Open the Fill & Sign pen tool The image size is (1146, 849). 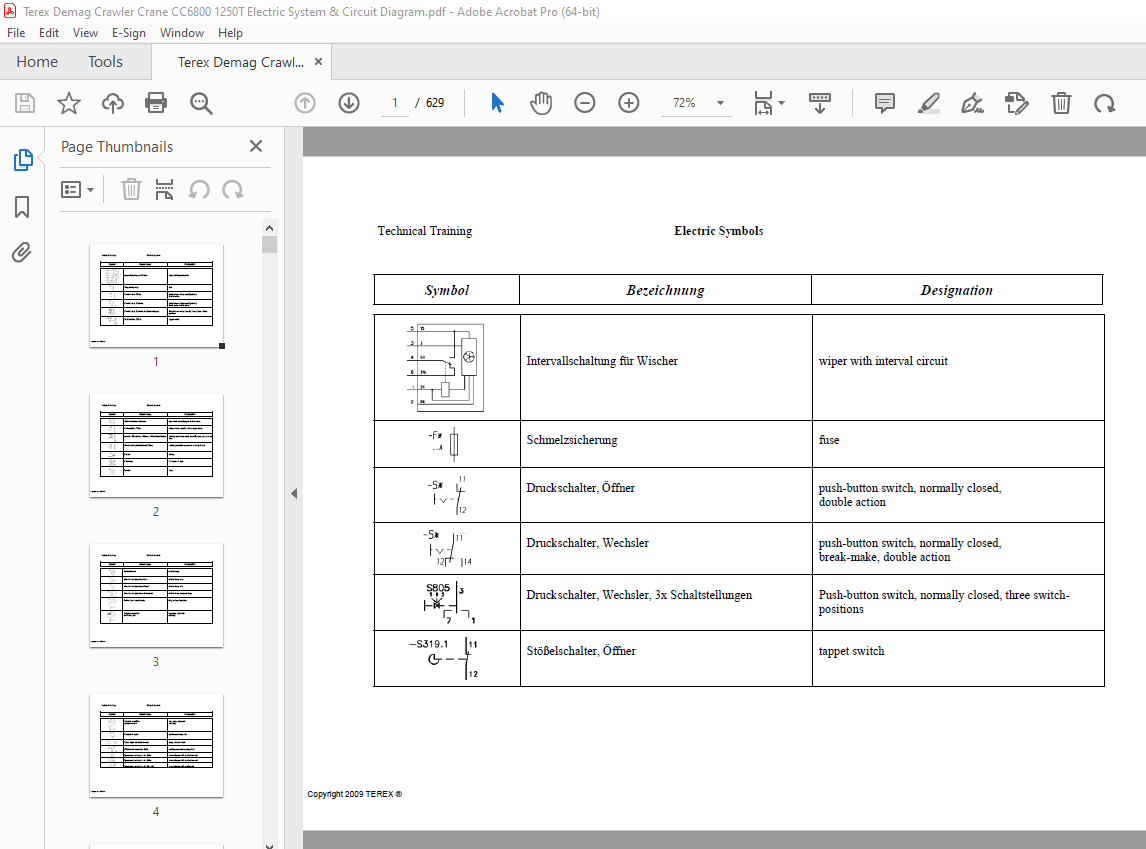tap(972, 103)
